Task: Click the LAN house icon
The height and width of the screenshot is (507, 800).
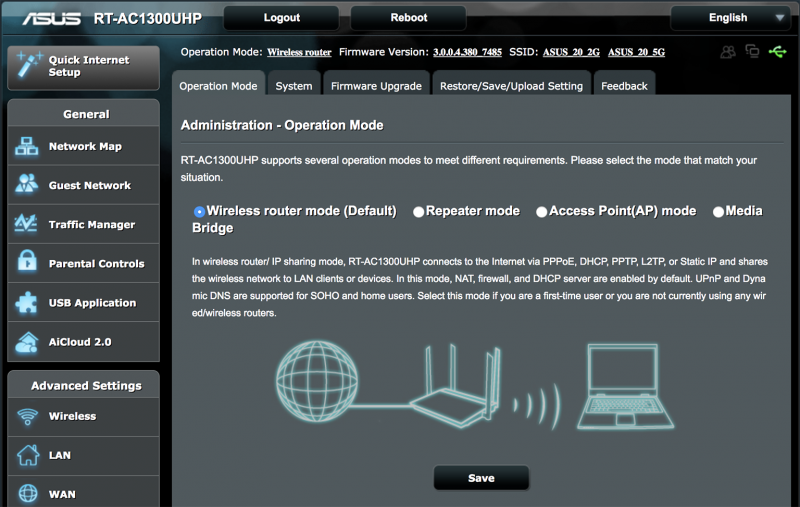Action: click(x=28, y=455)
